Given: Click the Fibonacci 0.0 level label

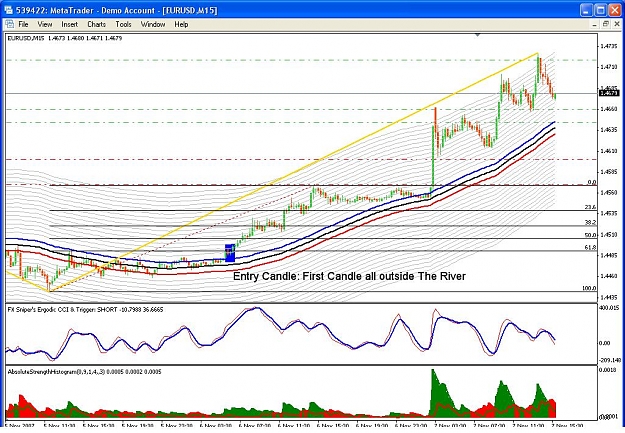Looking at the screenshot, I should (x=592, y=182).
